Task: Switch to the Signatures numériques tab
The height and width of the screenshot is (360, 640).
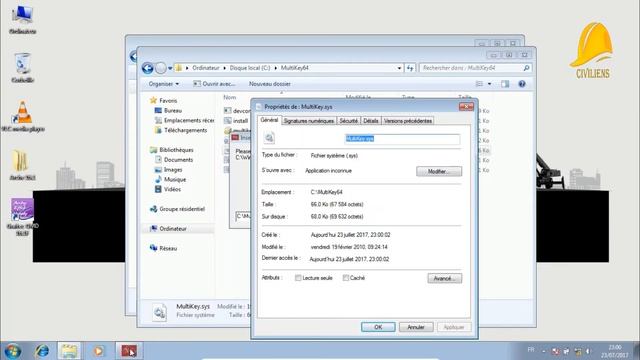Action: tap(309, 121)
